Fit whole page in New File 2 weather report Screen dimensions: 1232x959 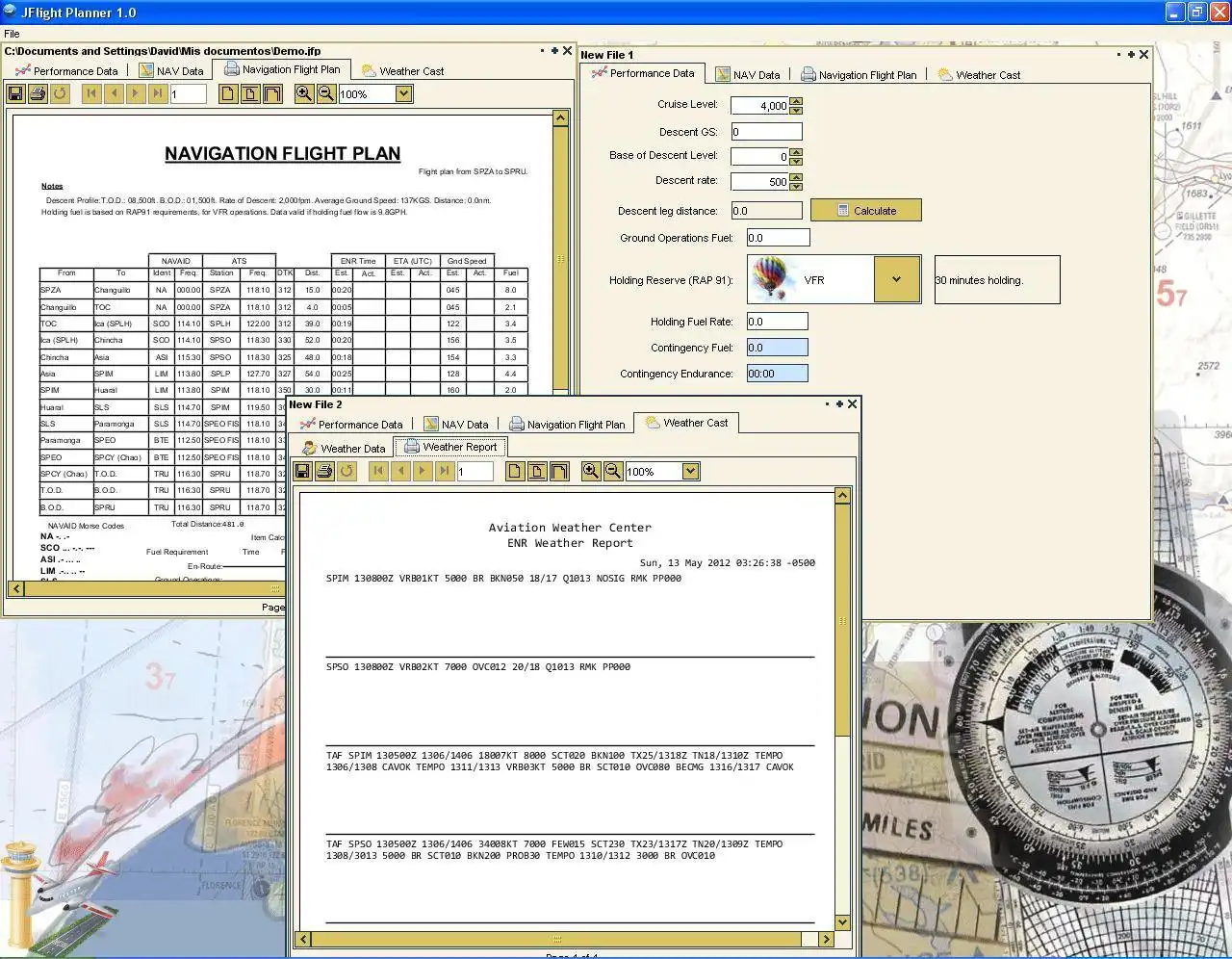[x=537, y=471]
